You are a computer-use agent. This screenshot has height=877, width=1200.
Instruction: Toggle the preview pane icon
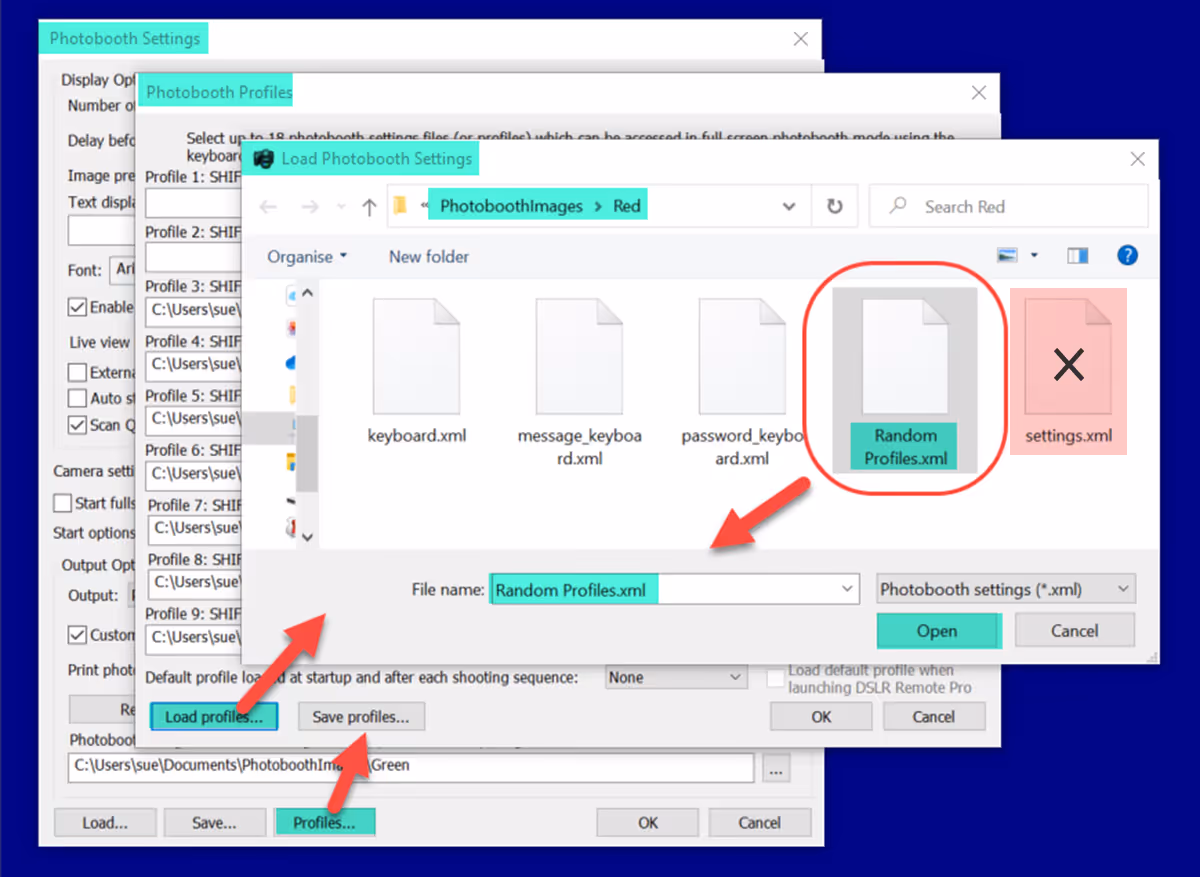[1077, 256]
